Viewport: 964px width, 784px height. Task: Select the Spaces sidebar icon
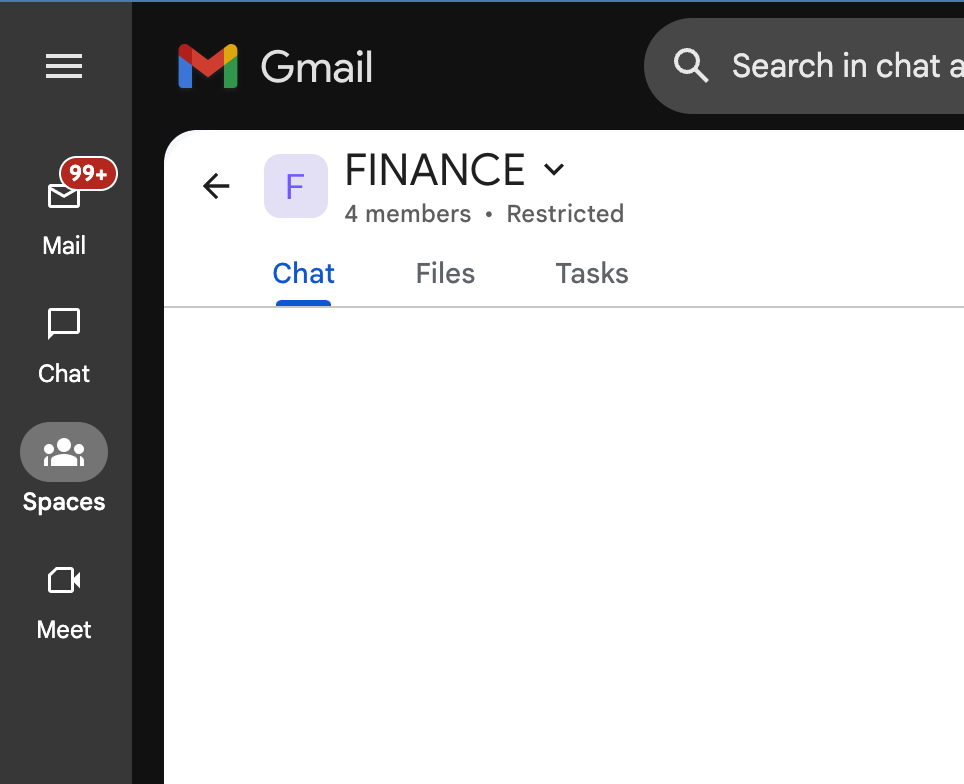64,453
